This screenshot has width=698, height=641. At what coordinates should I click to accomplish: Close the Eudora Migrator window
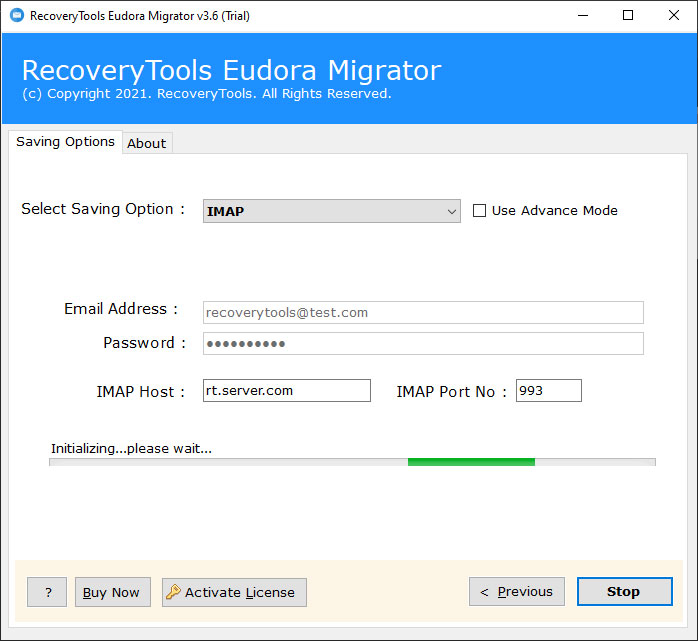coord(674,16)
